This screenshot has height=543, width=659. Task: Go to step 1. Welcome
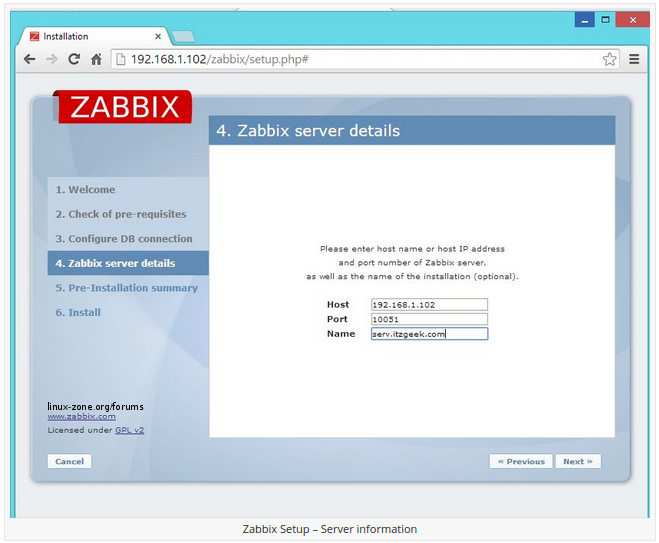[x=85, y=190]
